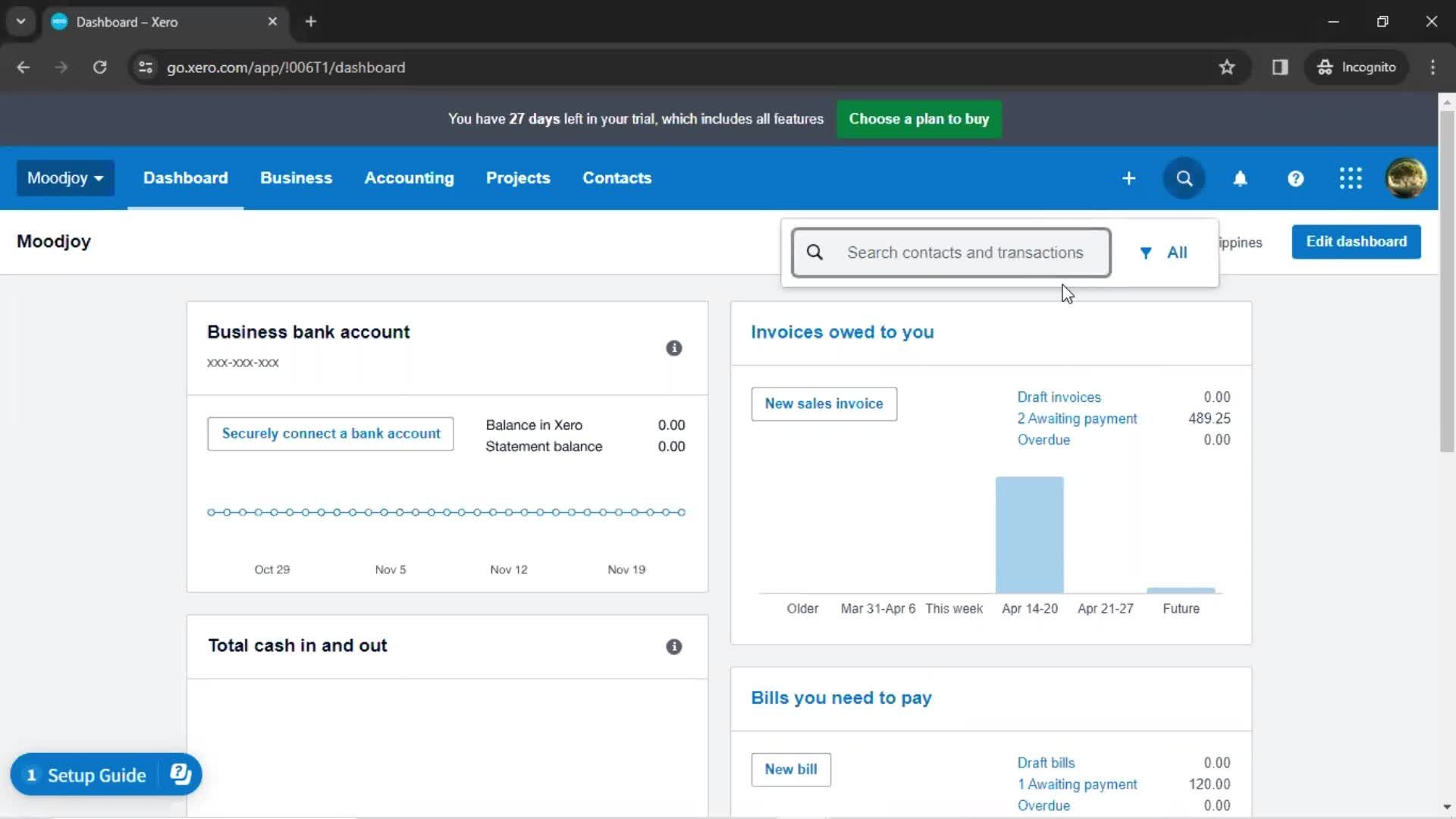Click the Business bank account title
Image resolution: width=1456 pixels, height=819 pixels.
pyautogui.click(x=308, y=332)
